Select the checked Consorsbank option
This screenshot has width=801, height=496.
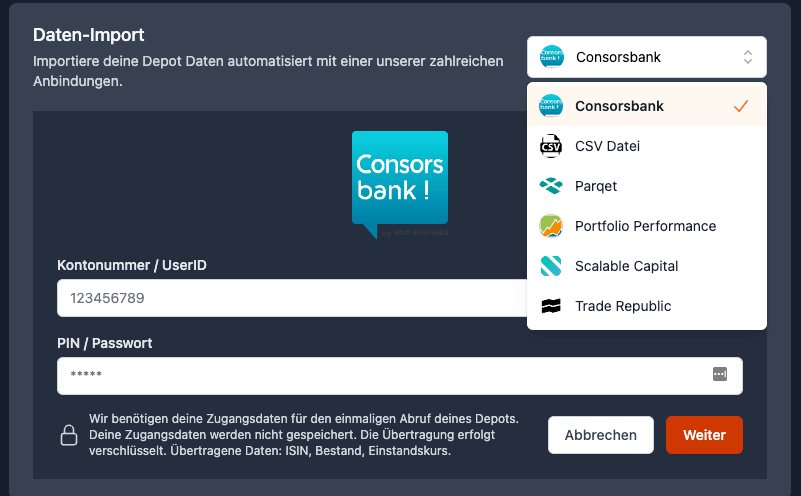[x=647, y=106]
